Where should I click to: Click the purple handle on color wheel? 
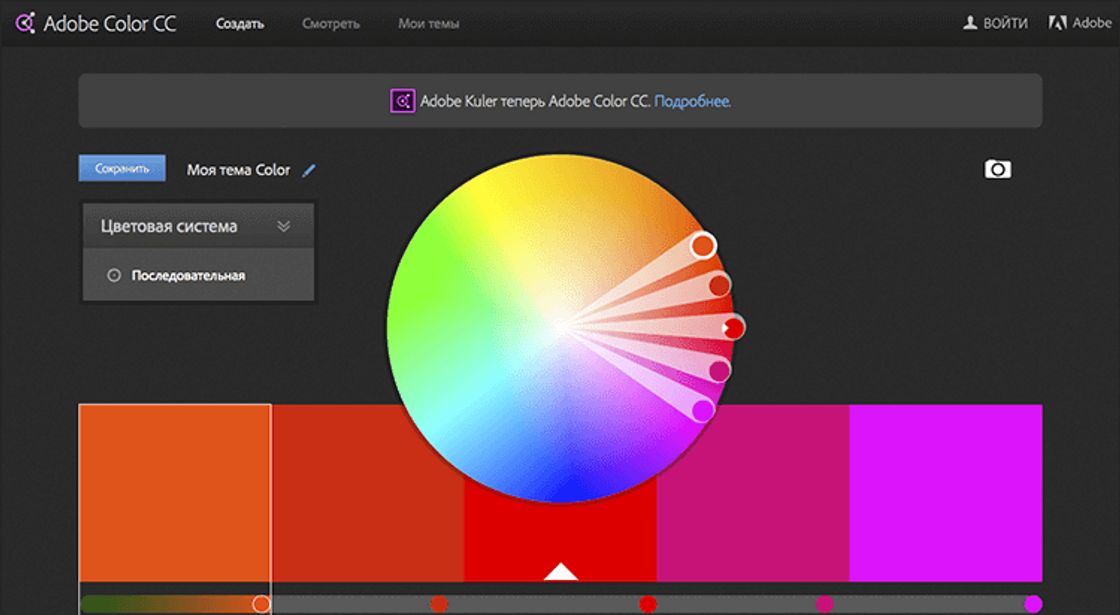pyautogui.click(x=703, y=411)
